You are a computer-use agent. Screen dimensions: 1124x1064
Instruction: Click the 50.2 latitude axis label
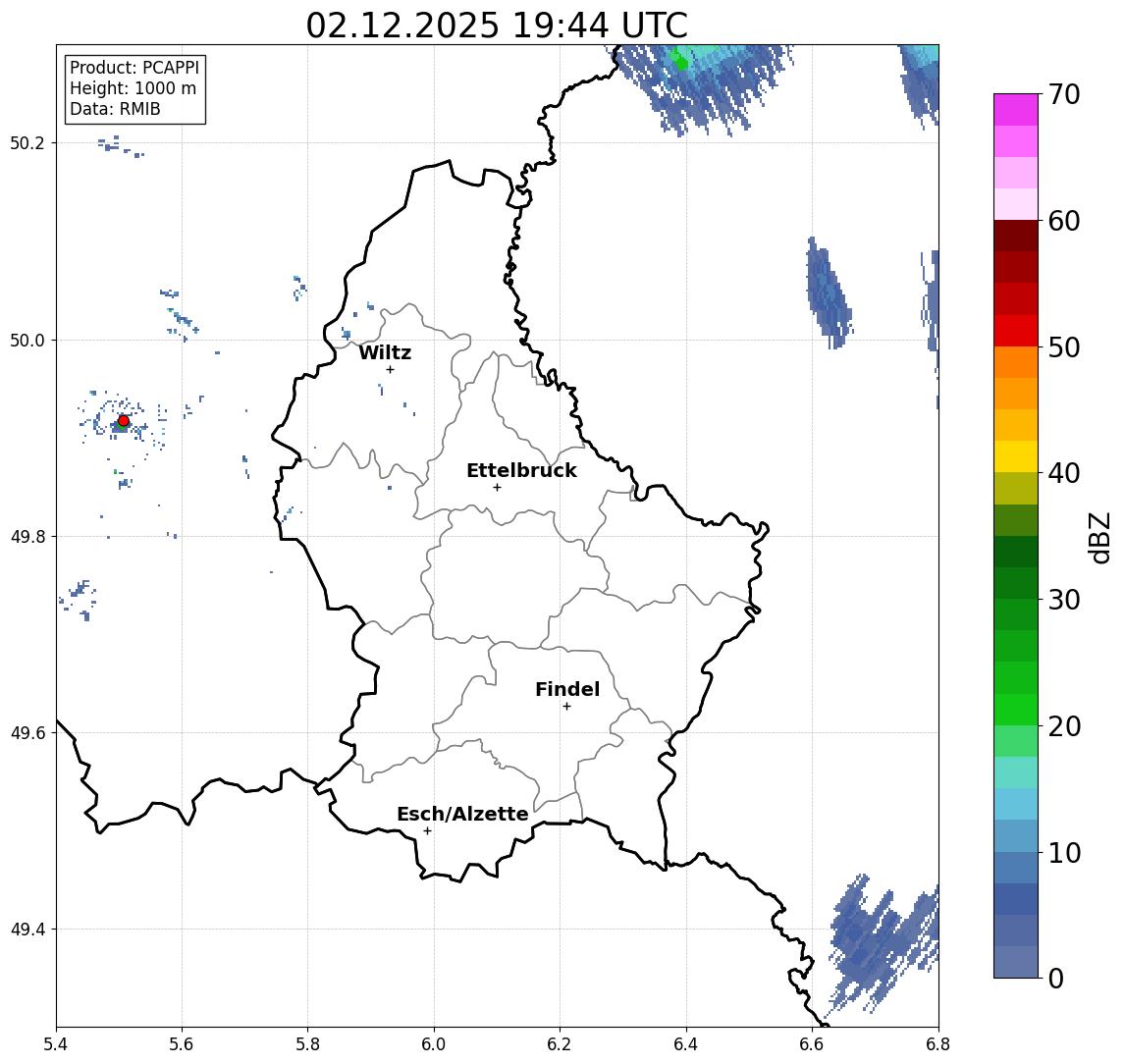click(x=27, y=142)
